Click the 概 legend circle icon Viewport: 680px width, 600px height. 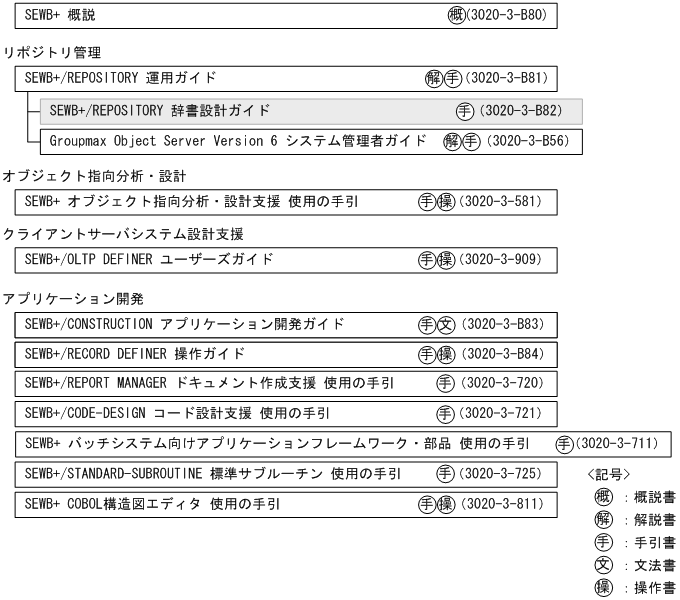click(604, 497)
